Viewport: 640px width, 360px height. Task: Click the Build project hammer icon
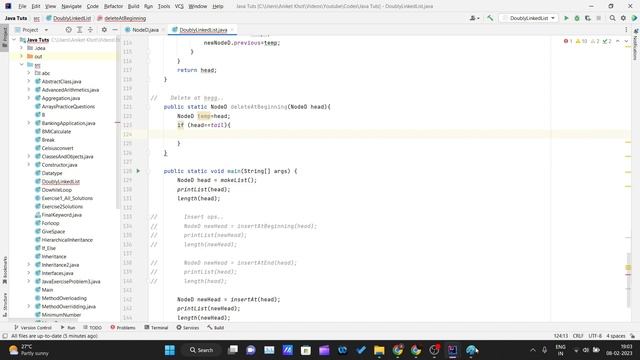[490, 18]
